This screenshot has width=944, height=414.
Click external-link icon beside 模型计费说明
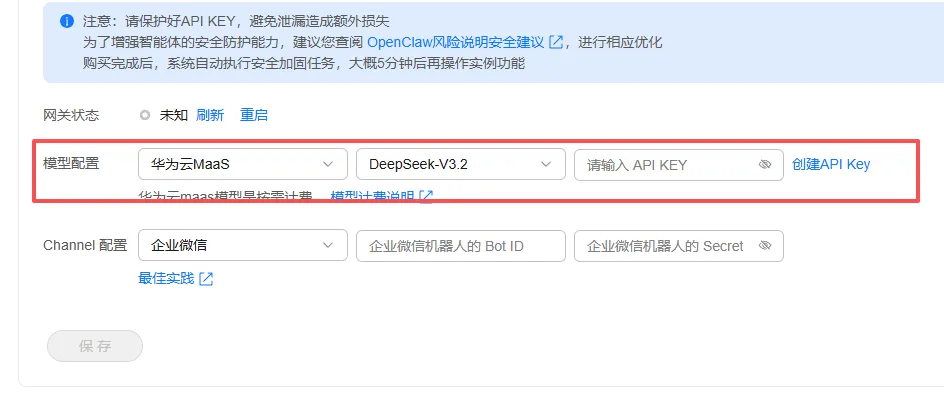click(426, 196)
